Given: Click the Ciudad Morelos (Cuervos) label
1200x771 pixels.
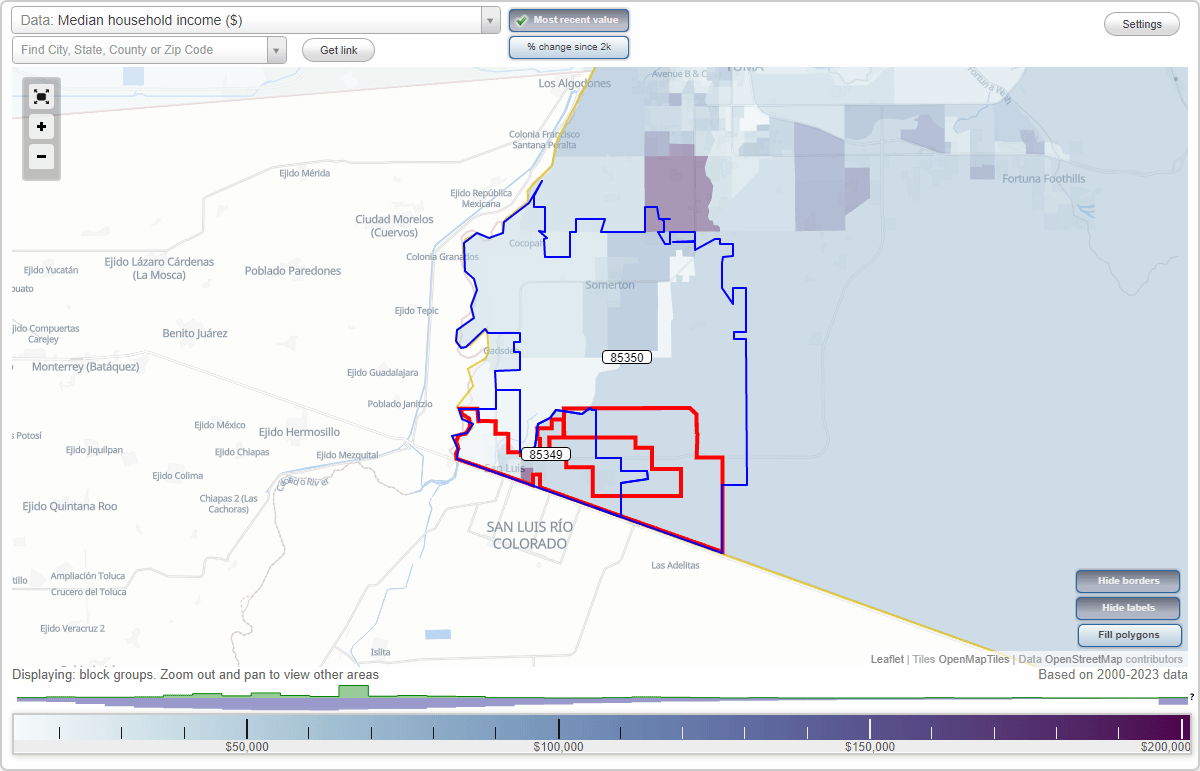Looking at the screenshot, I should [394, 226].
